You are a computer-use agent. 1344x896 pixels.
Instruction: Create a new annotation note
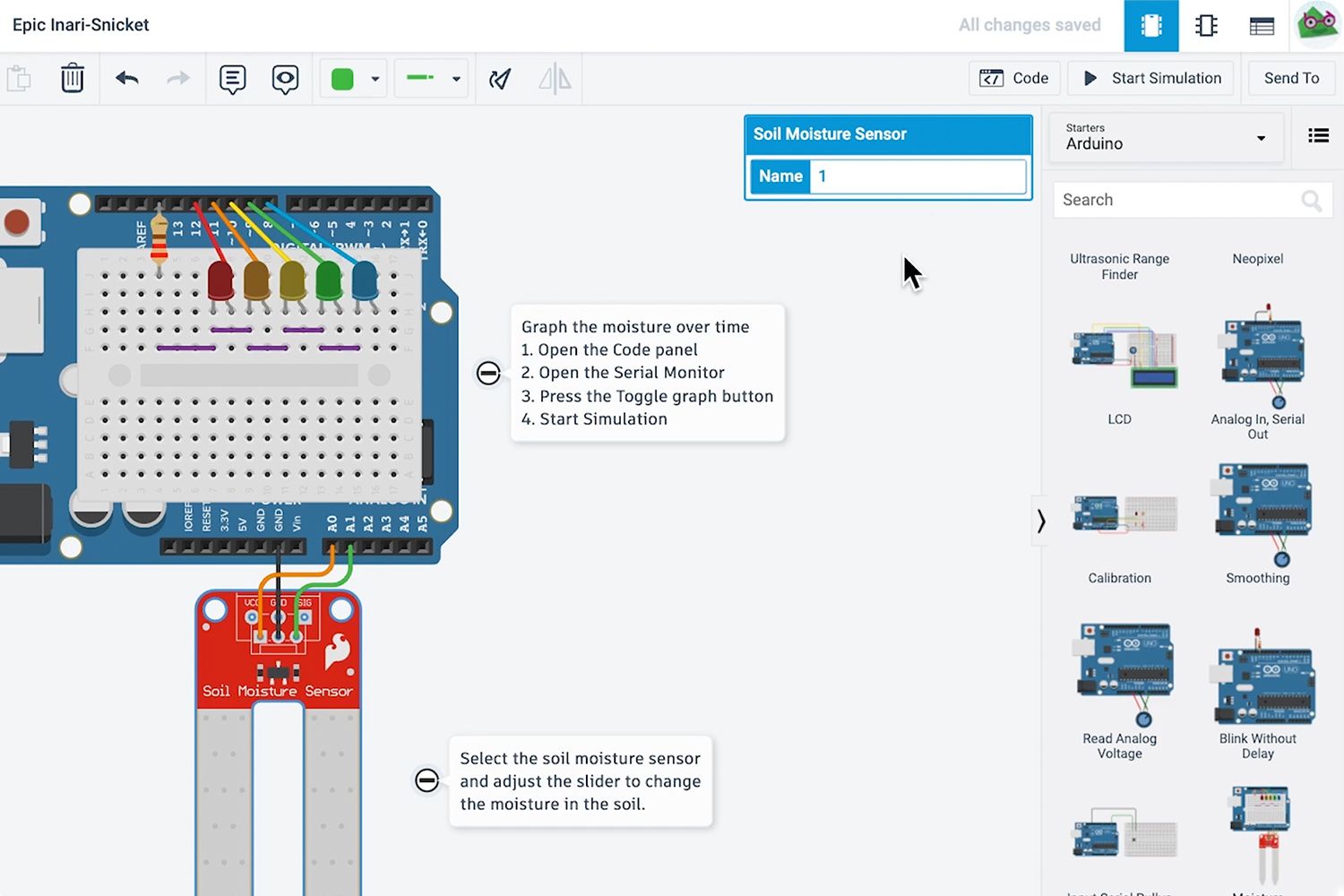click(232, 78)
